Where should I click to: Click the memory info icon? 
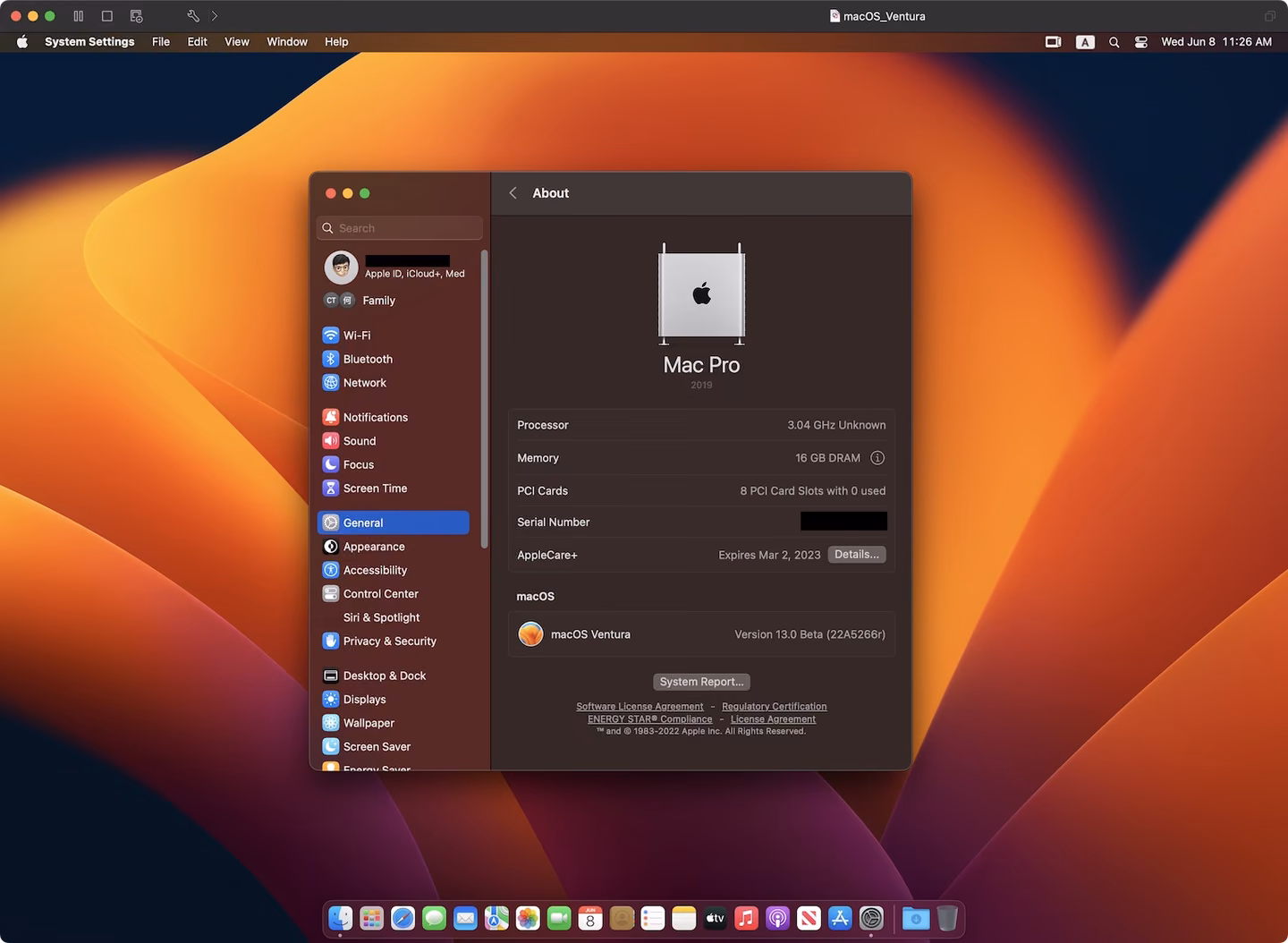(x=877, y=458)
